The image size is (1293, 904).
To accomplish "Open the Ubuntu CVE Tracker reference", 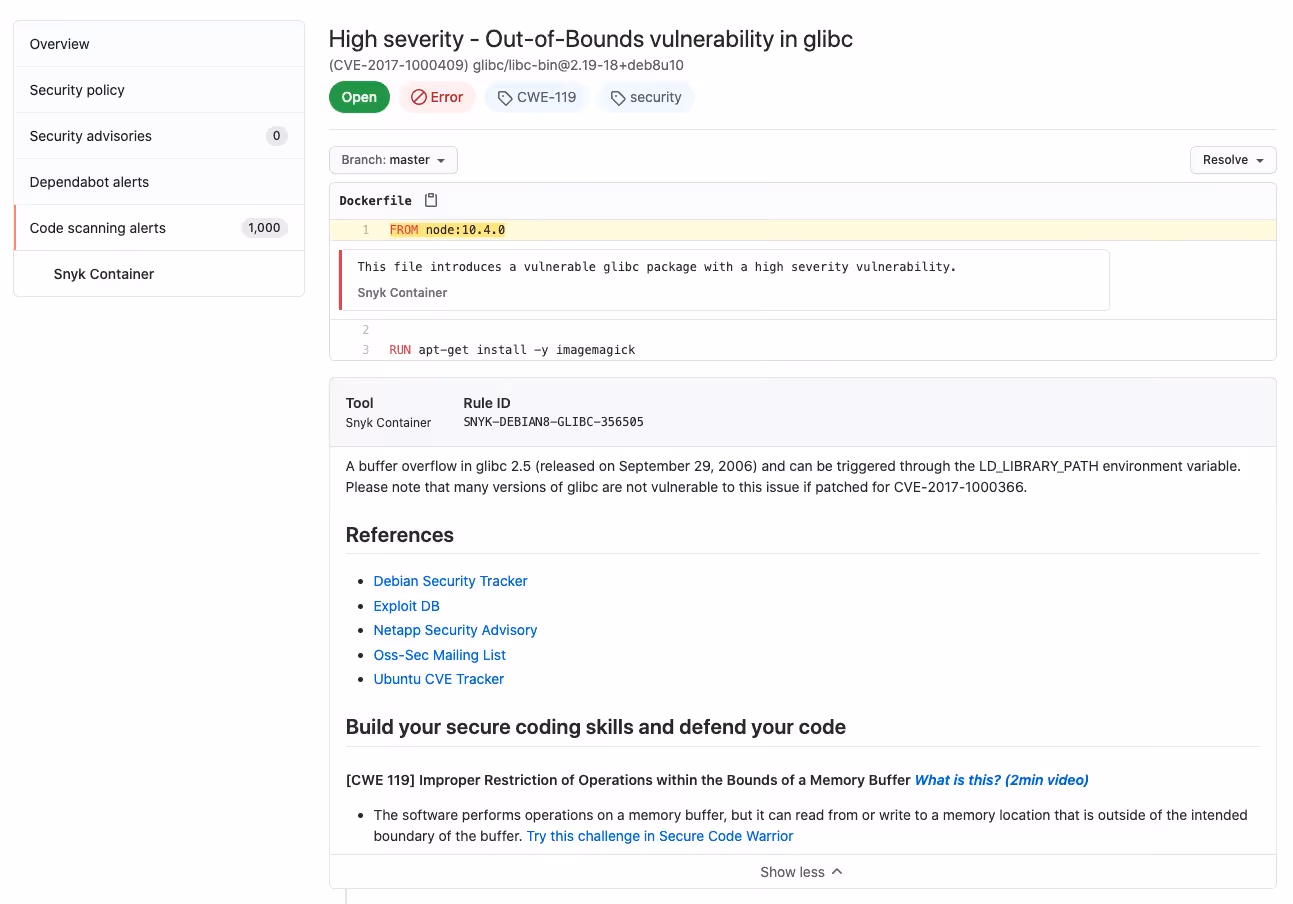I will tap(438, 679).
